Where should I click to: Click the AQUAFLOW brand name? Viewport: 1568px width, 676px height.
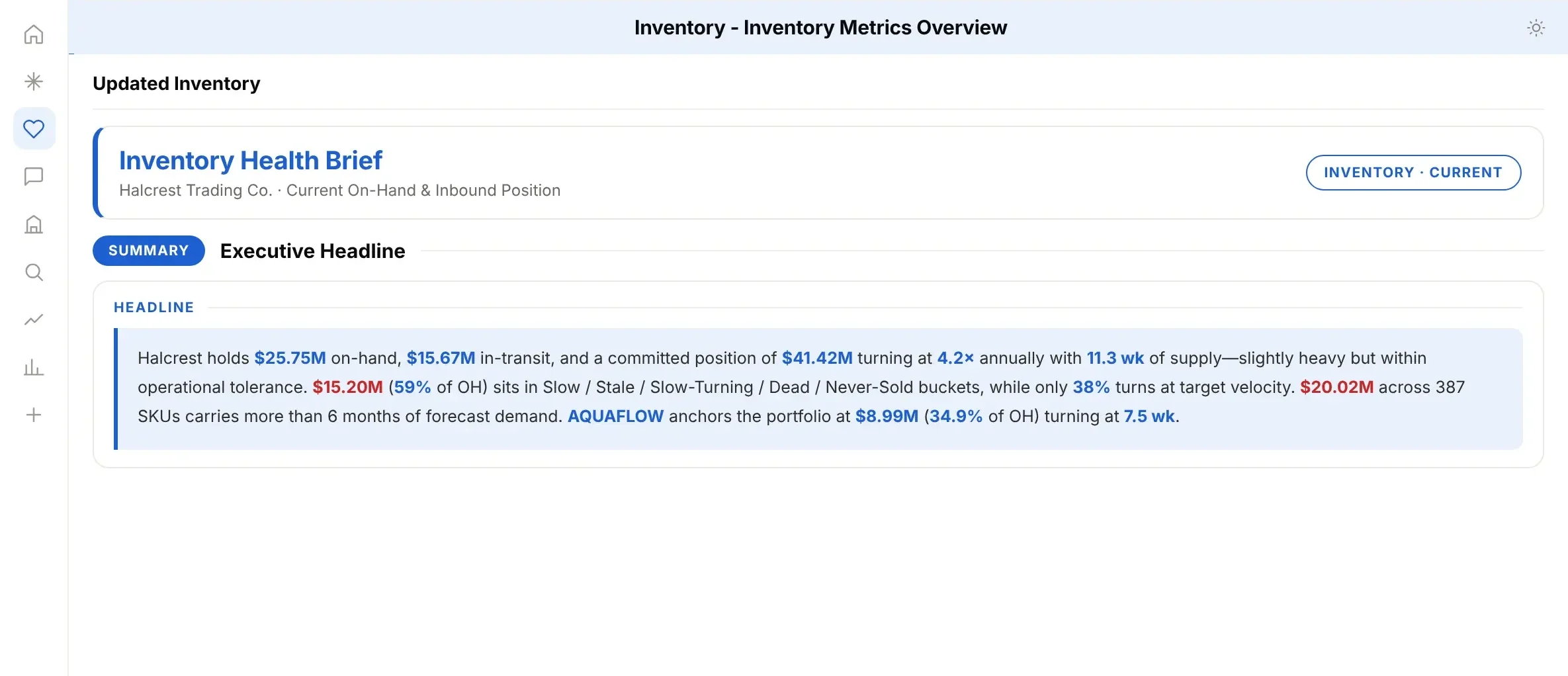(x=615, y=416)
